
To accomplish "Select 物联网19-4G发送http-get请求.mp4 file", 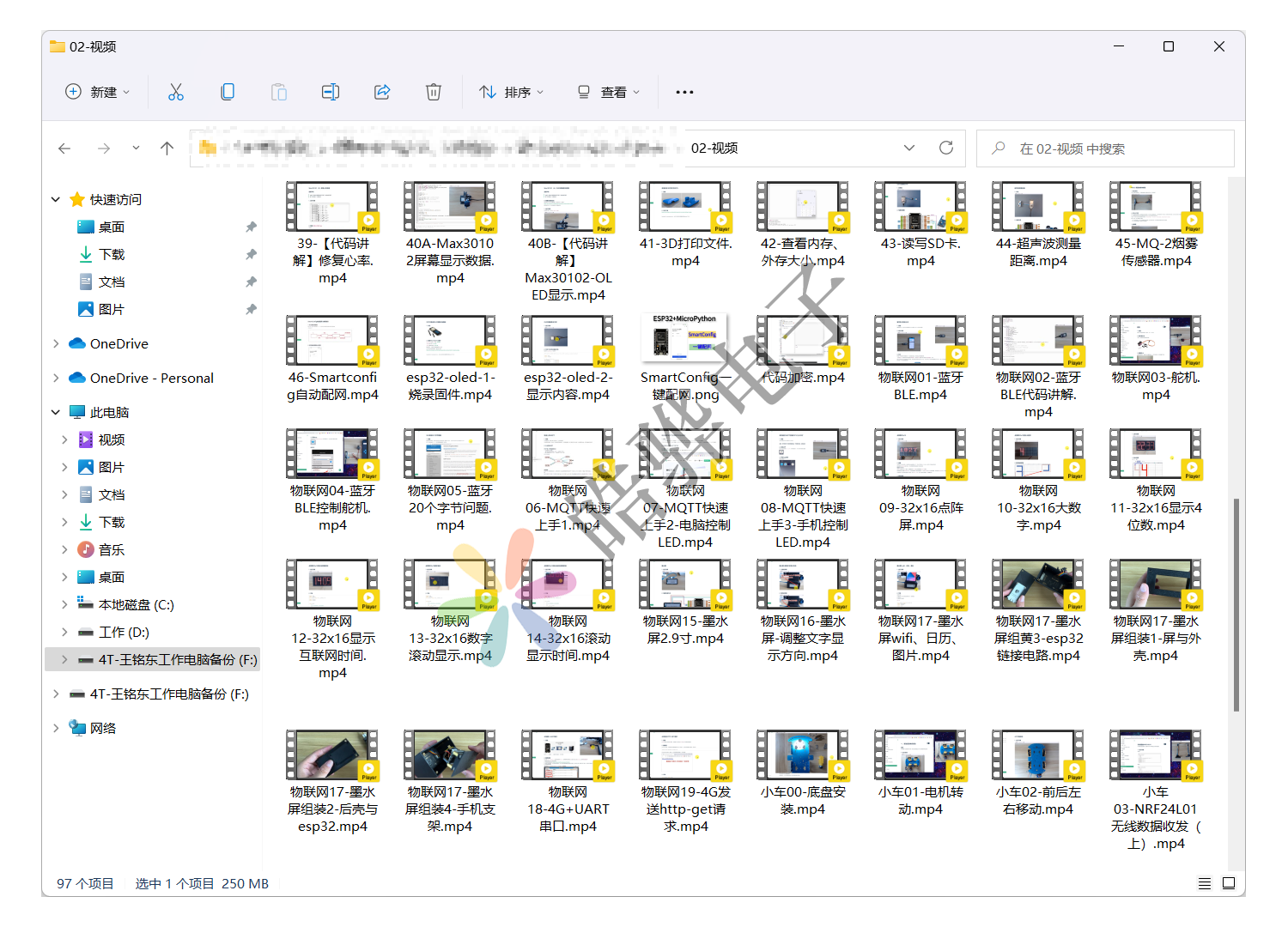I will pyautogui.click(x=685, y=782).
